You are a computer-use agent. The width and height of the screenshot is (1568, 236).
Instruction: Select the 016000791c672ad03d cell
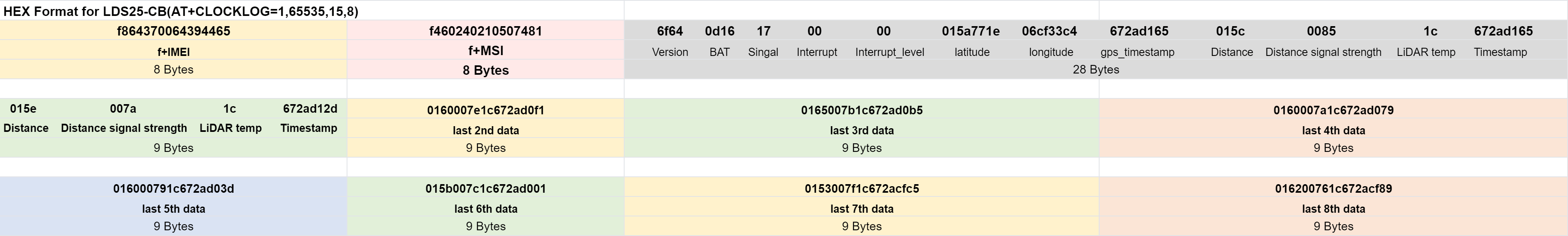[x=173, y=189]
